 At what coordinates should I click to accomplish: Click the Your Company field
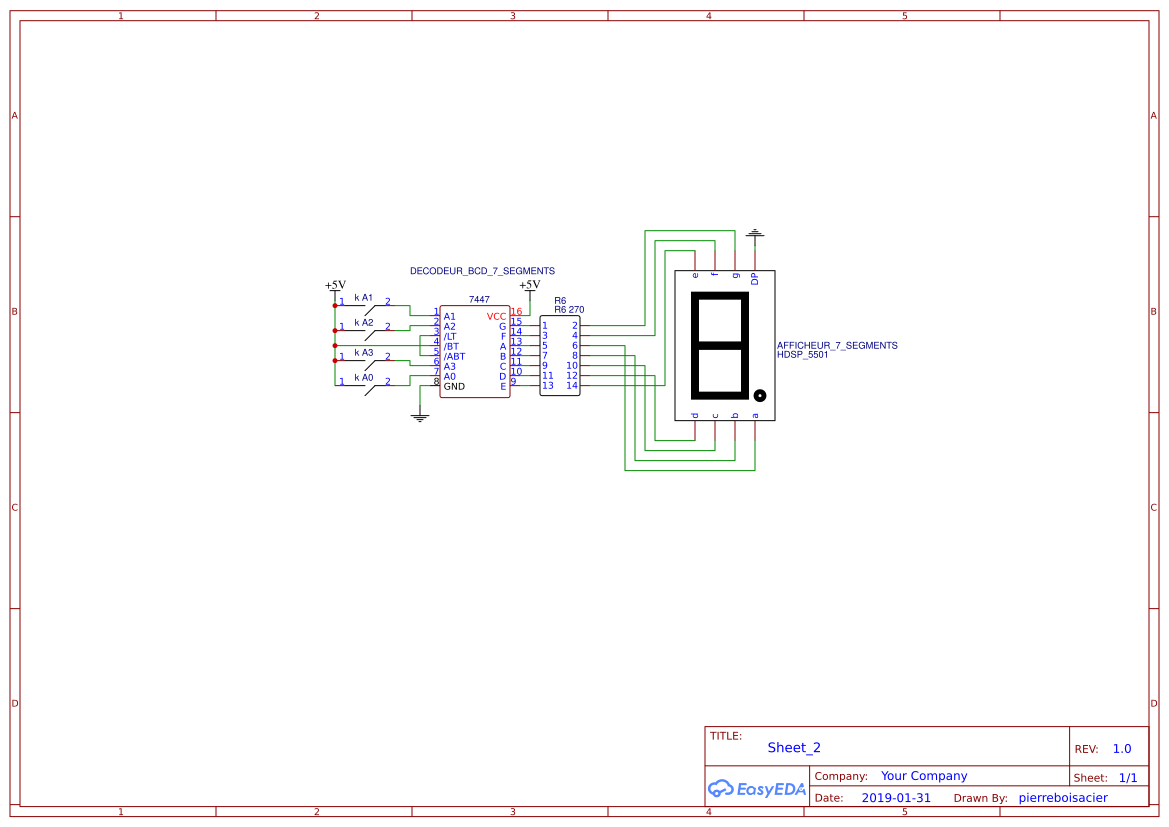coord(924,776)
